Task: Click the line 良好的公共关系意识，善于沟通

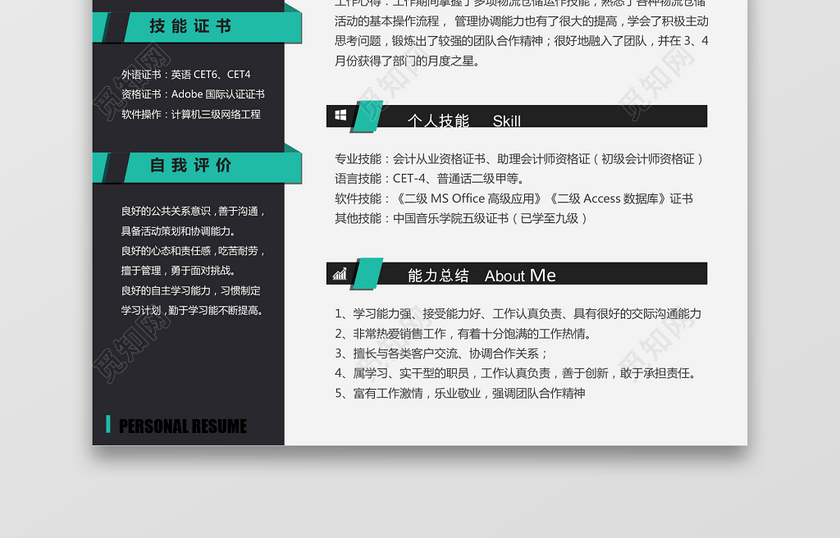Action: (x=193, y=211)
